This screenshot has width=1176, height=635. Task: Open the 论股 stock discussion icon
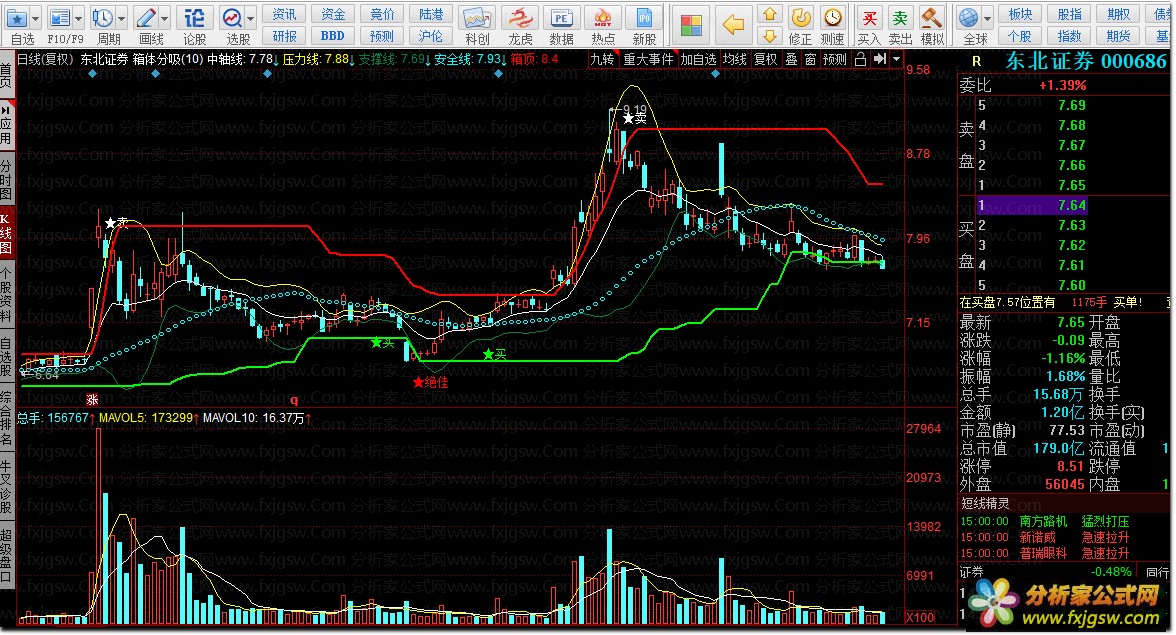click(x=194, y=18)
